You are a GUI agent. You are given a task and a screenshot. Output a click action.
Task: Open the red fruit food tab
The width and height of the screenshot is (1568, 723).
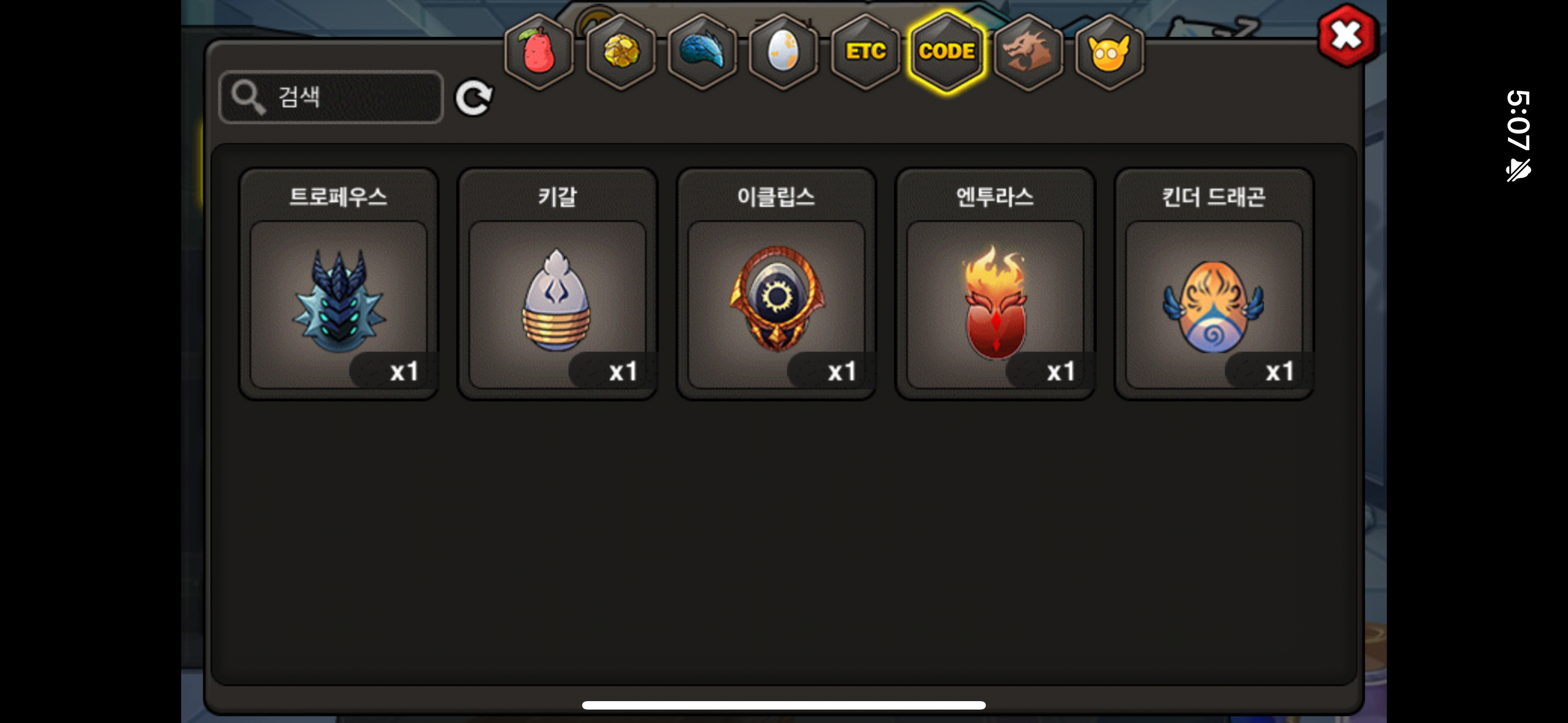click(539, 52)
